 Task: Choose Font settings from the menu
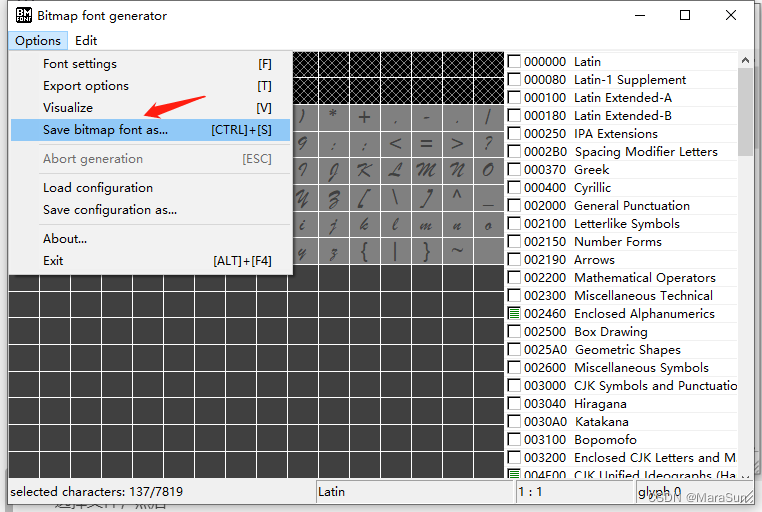click(150, 64)
